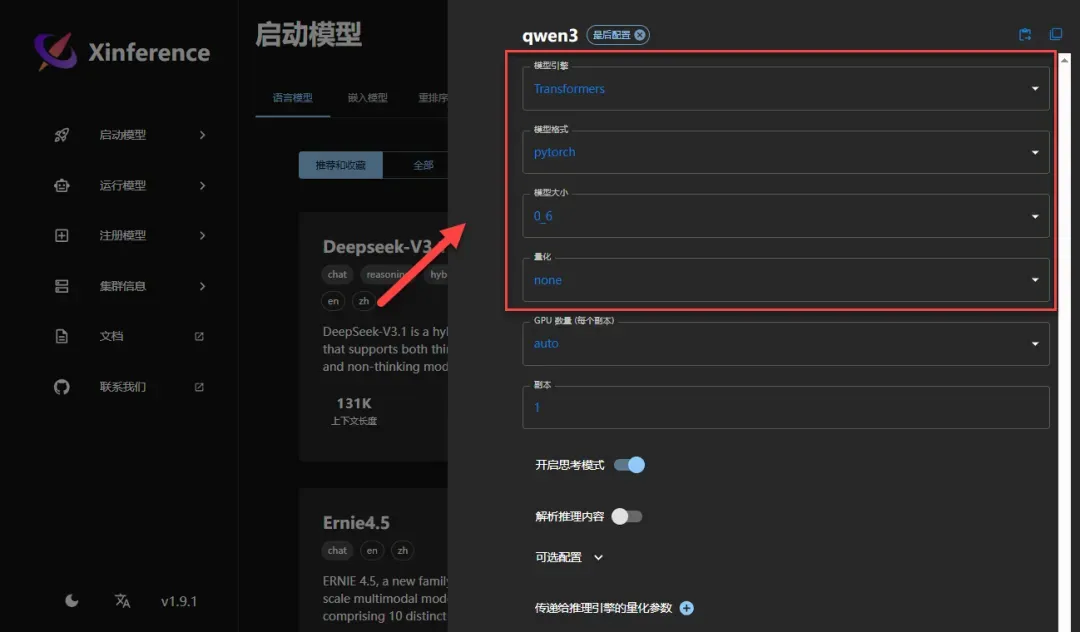
Task: Click the qwen3 panel title
Action: (550, 35)
